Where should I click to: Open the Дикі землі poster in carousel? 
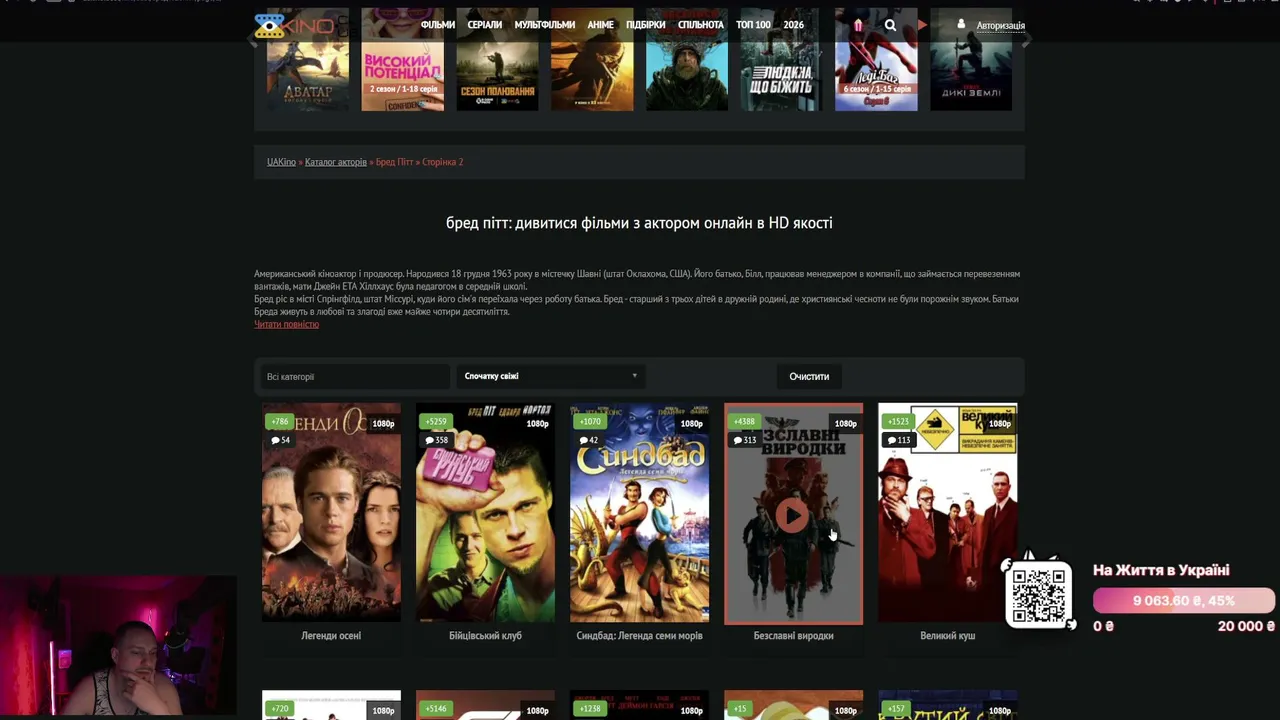tap(971, 60)
